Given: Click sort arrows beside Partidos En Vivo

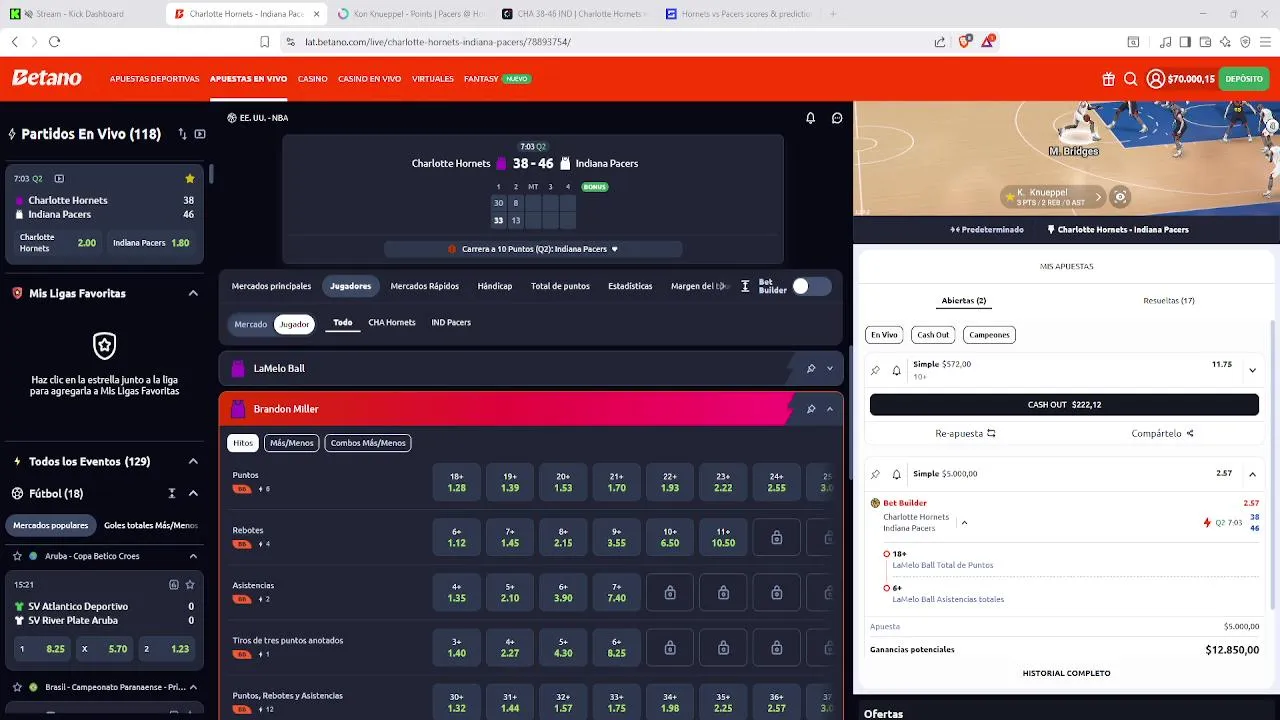Looking at the screenshot, I should pyautogui.click(x=182, y=134).
